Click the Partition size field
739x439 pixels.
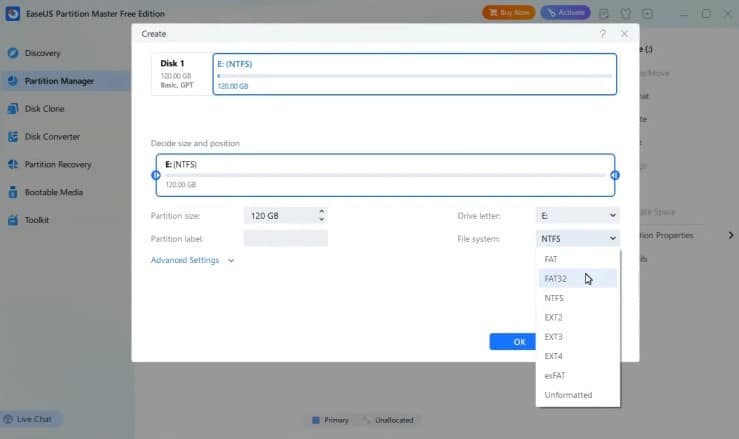(280, 215)
